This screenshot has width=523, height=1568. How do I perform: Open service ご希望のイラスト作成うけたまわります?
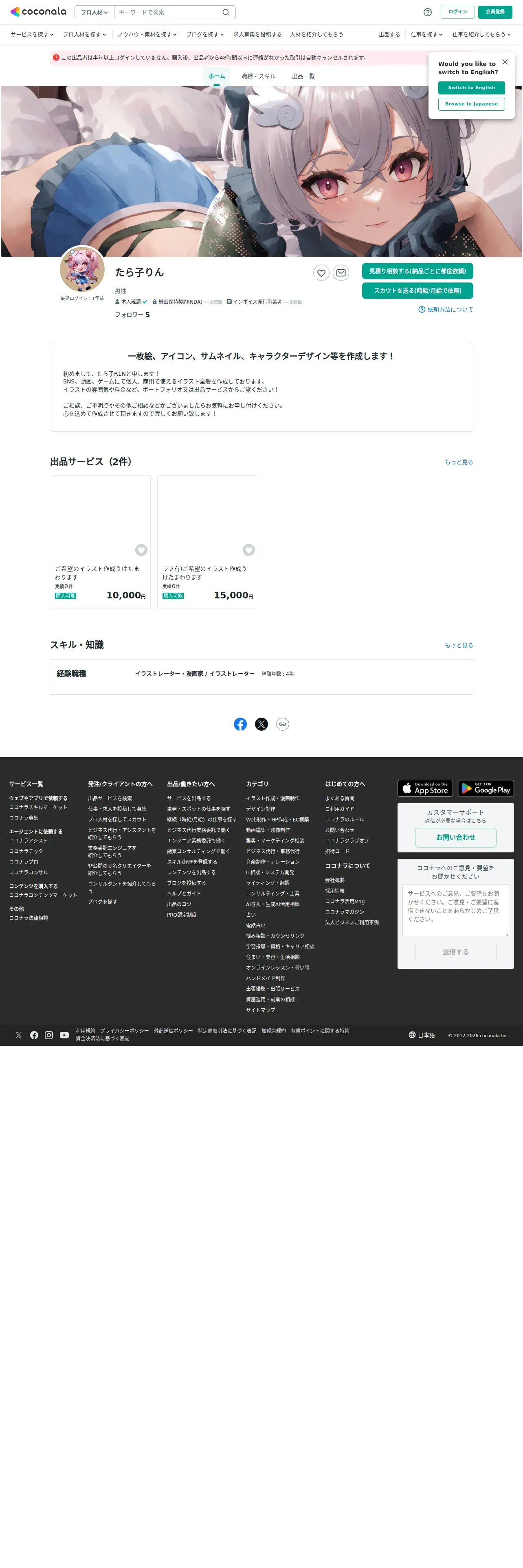97,573
